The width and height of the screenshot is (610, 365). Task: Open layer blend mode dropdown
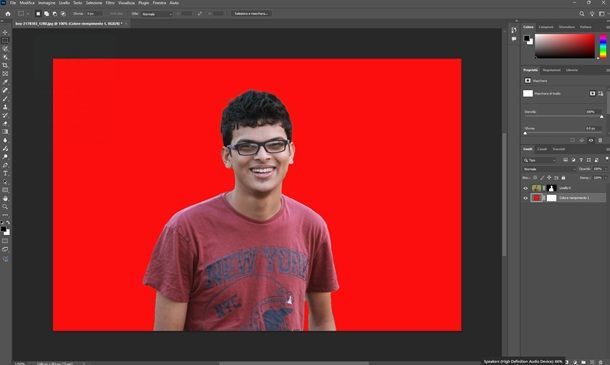(x=549, y=169)
